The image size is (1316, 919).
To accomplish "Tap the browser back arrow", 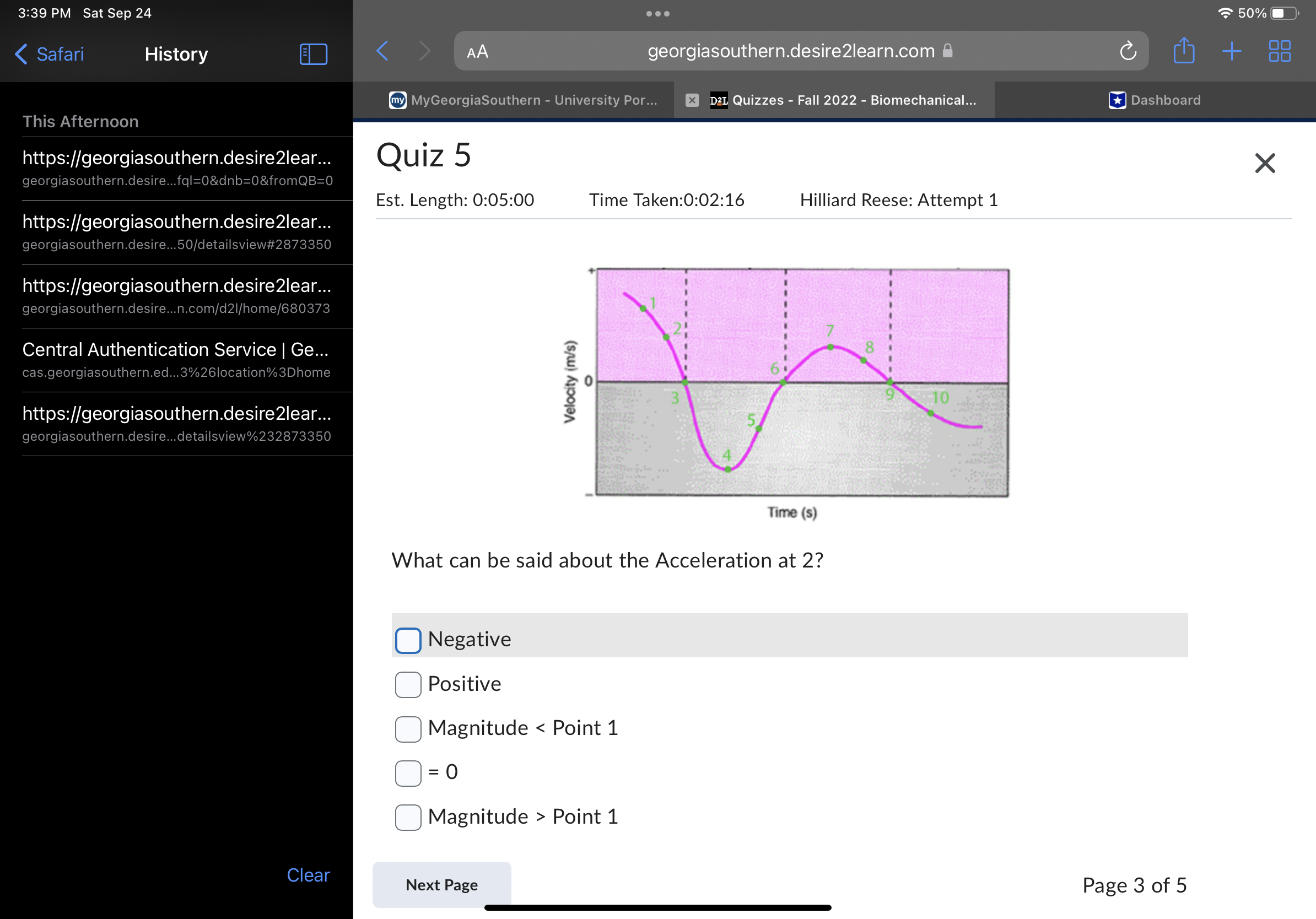I will coord(383,51).
